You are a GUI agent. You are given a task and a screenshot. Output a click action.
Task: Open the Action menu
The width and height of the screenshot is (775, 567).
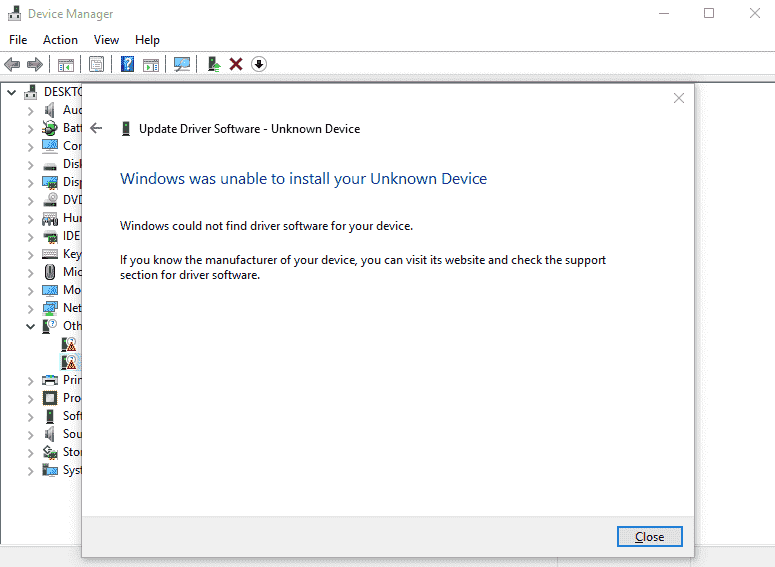tap(60, 40)
